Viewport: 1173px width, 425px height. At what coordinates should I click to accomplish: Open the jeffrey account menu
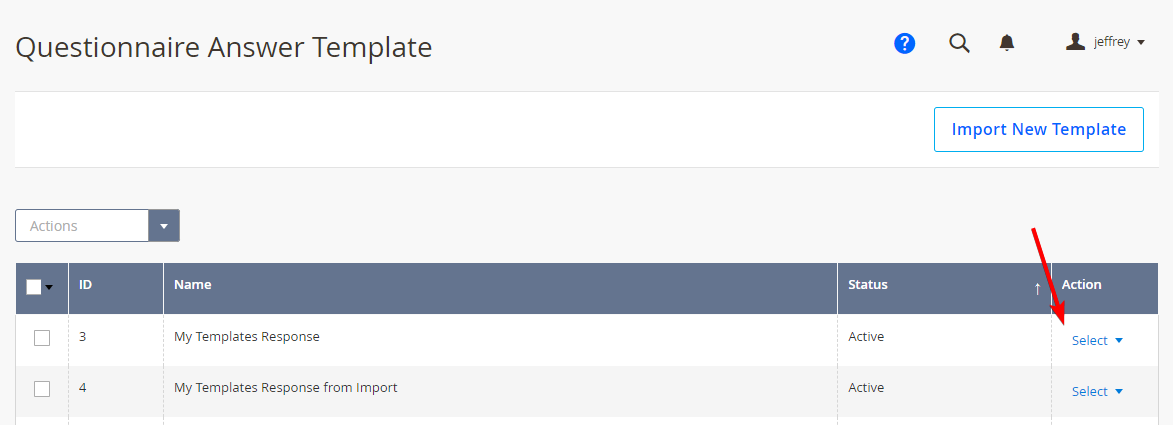click(x=1105, y=43)
